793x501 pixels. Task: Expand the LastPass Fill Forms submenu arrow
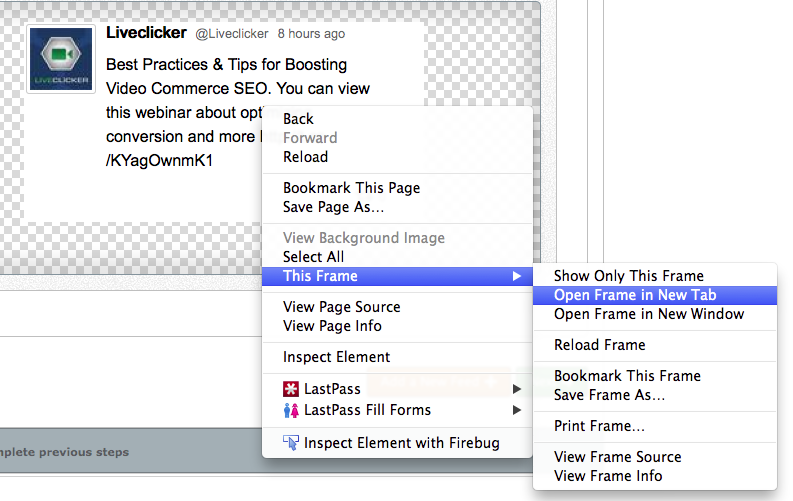coord(516,410)
